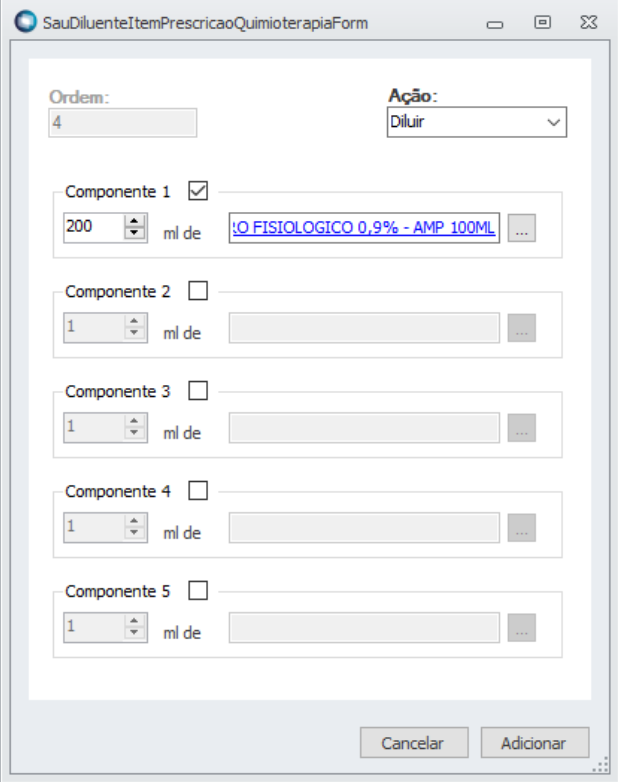
Task: Maximize the SauDiluenteItemPrescricaoQuimioterapiaForm window
Action: [x=543, y=22]
